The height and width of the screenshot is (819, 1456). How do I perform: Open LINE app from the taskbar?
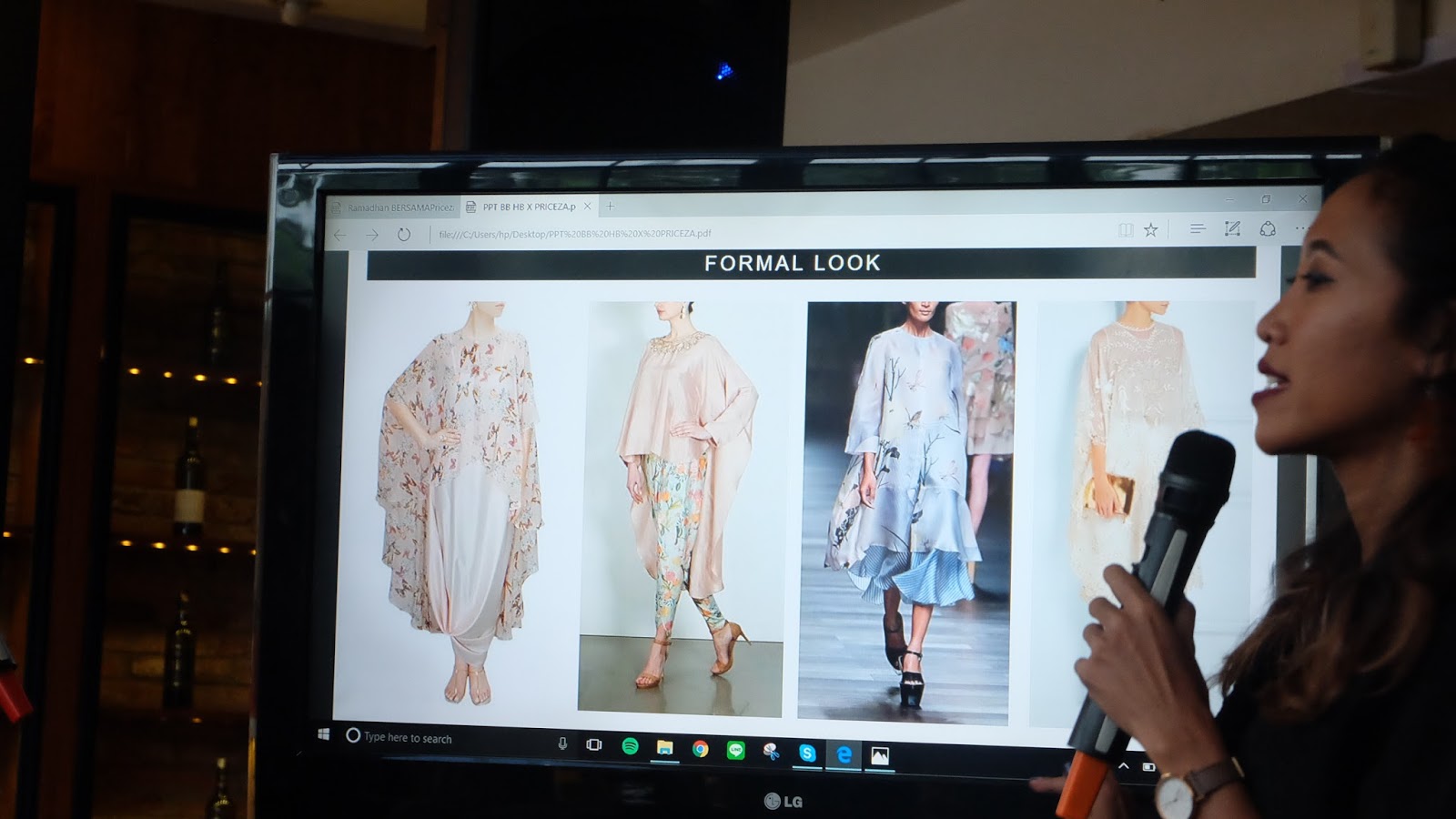point(735,751)
